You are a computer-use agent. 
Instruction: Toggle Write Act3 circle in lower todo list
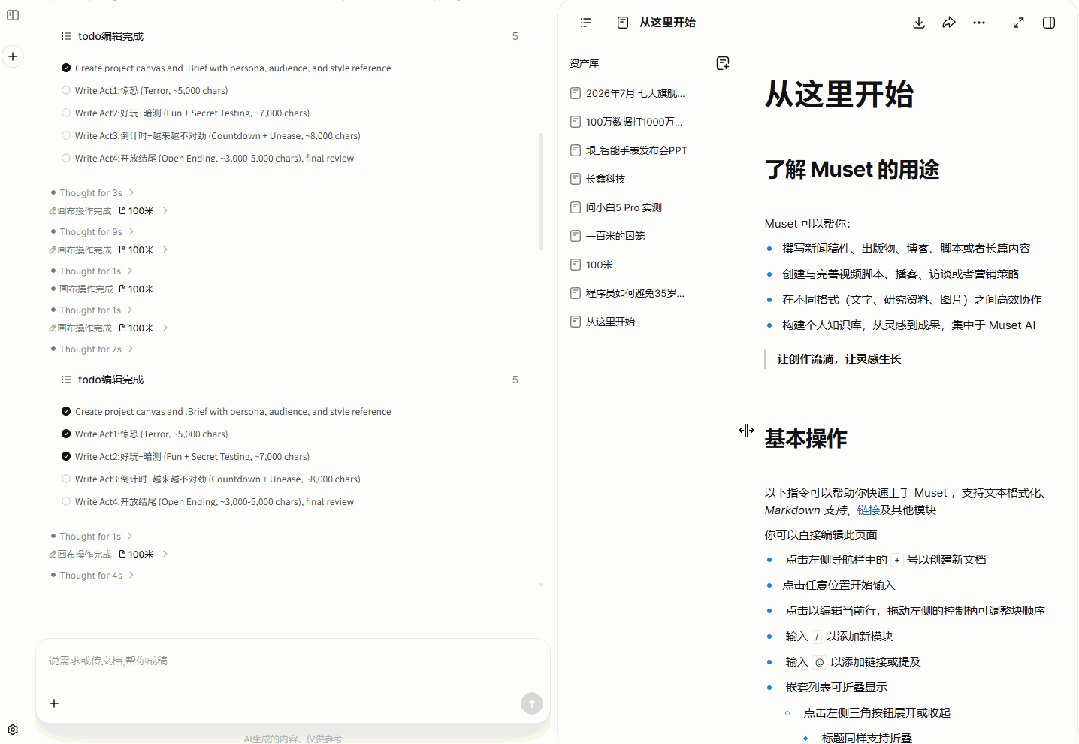point(66,479)
